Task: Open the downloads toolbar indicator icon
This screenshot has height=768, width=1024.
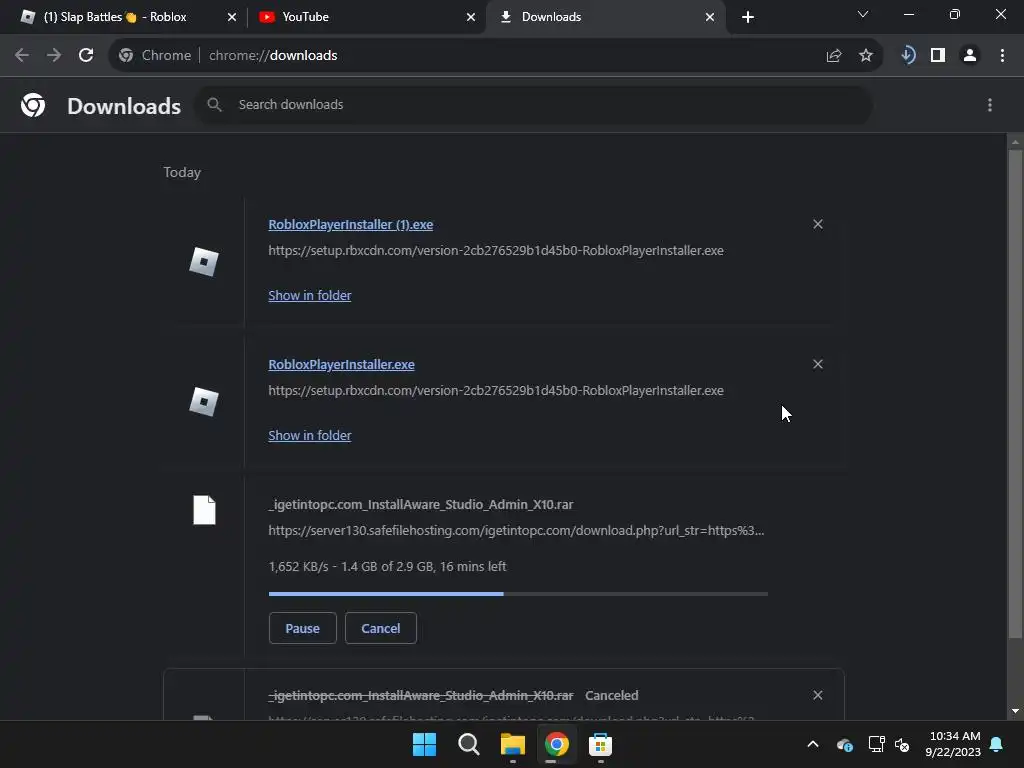Action: tap(908, 56)
